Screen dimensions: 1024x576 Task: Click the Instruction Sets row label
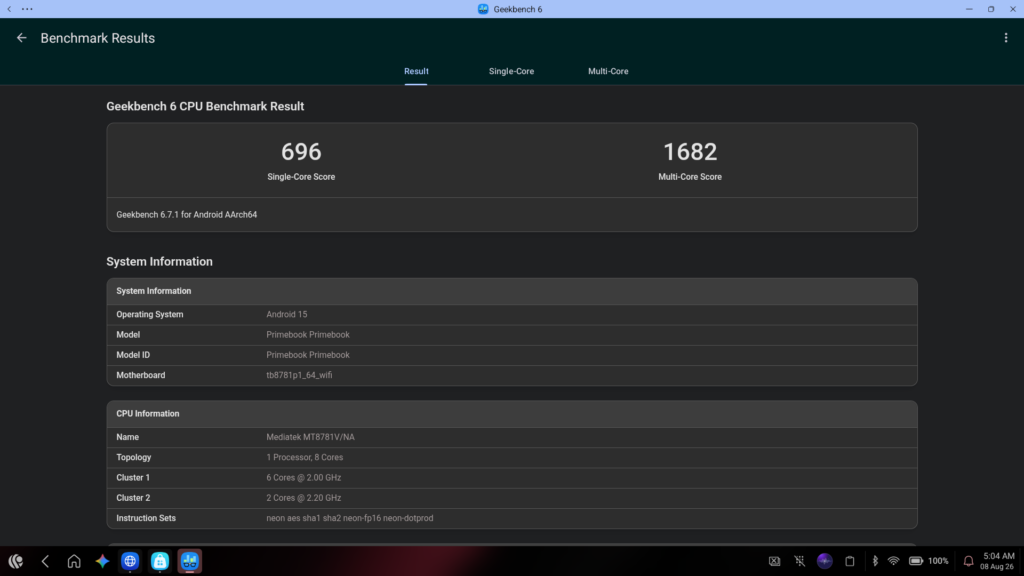tap(146, 518)
